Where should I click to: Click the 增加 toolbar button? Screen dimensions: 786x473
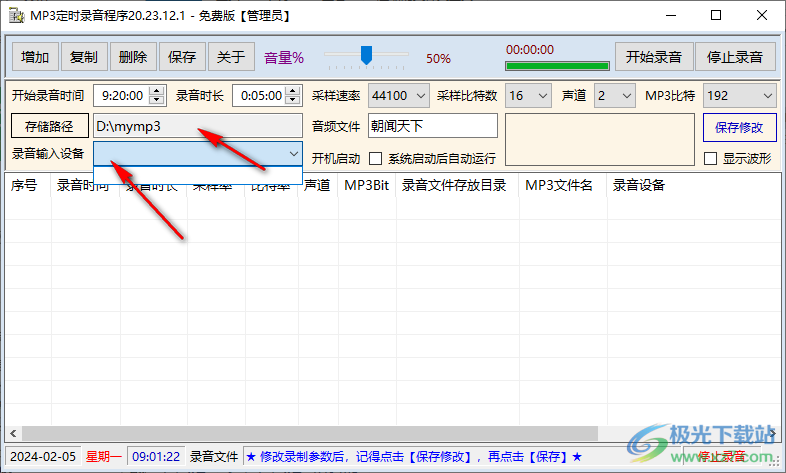35,57
